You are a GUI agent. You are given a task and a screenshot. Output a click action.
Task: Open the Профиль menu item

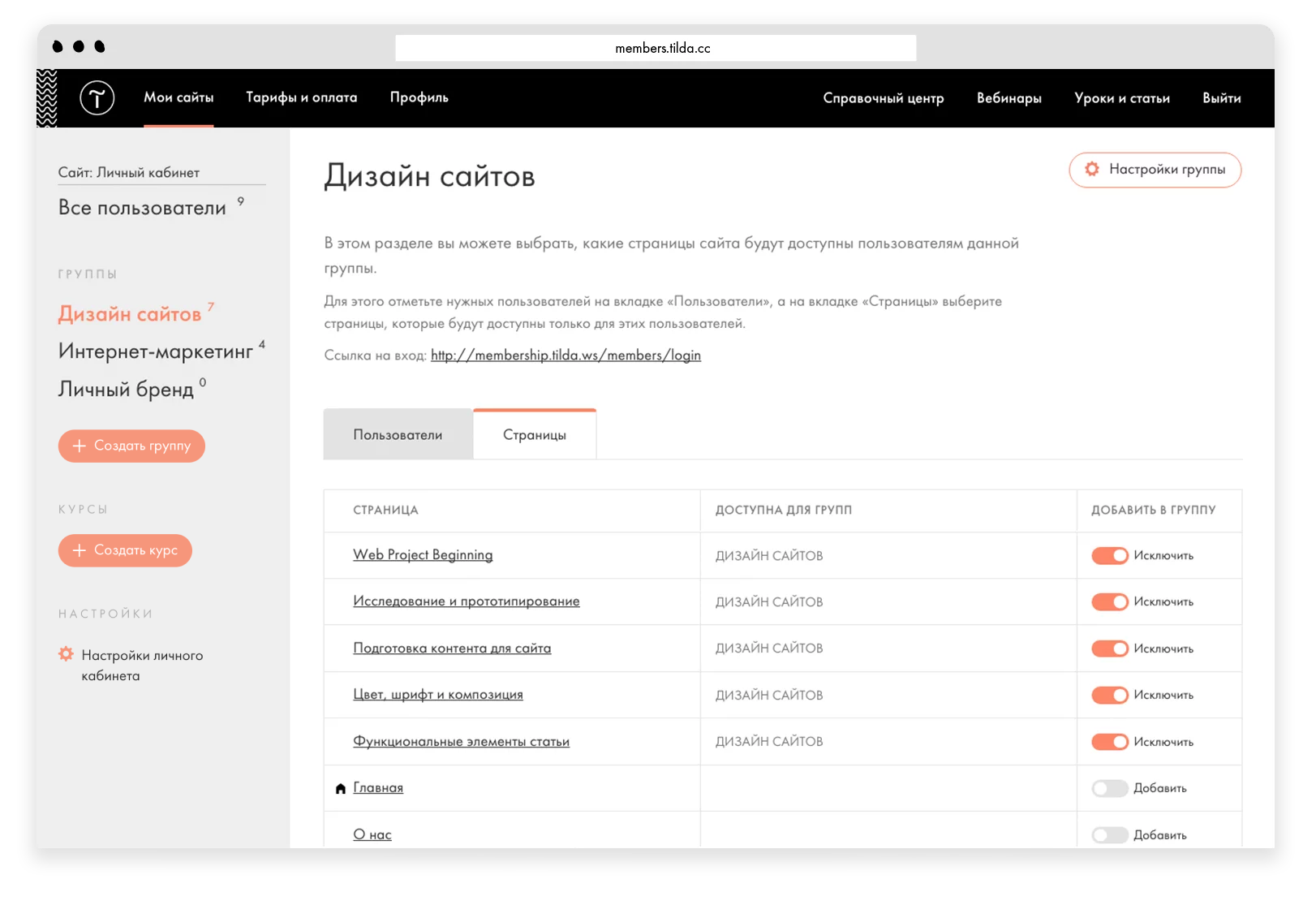coord(419,97)
